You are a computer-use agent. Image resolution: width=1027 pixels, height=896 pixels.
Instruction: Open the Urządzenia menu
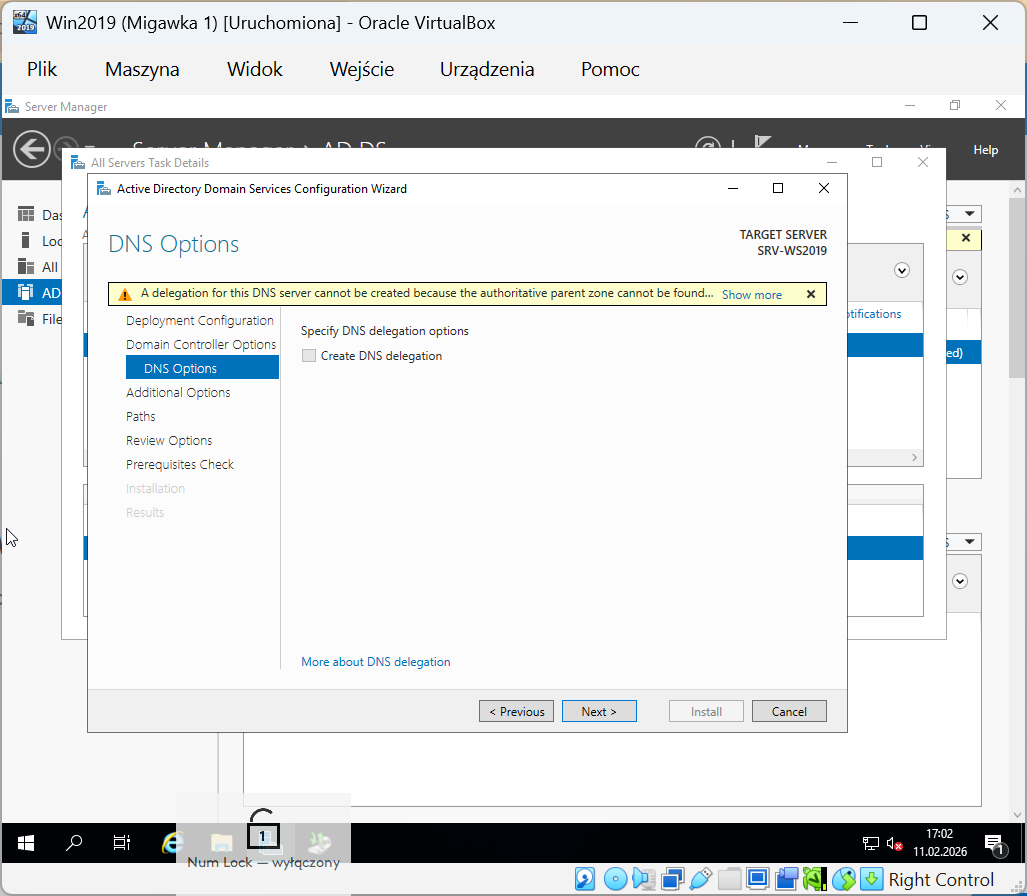487,69
